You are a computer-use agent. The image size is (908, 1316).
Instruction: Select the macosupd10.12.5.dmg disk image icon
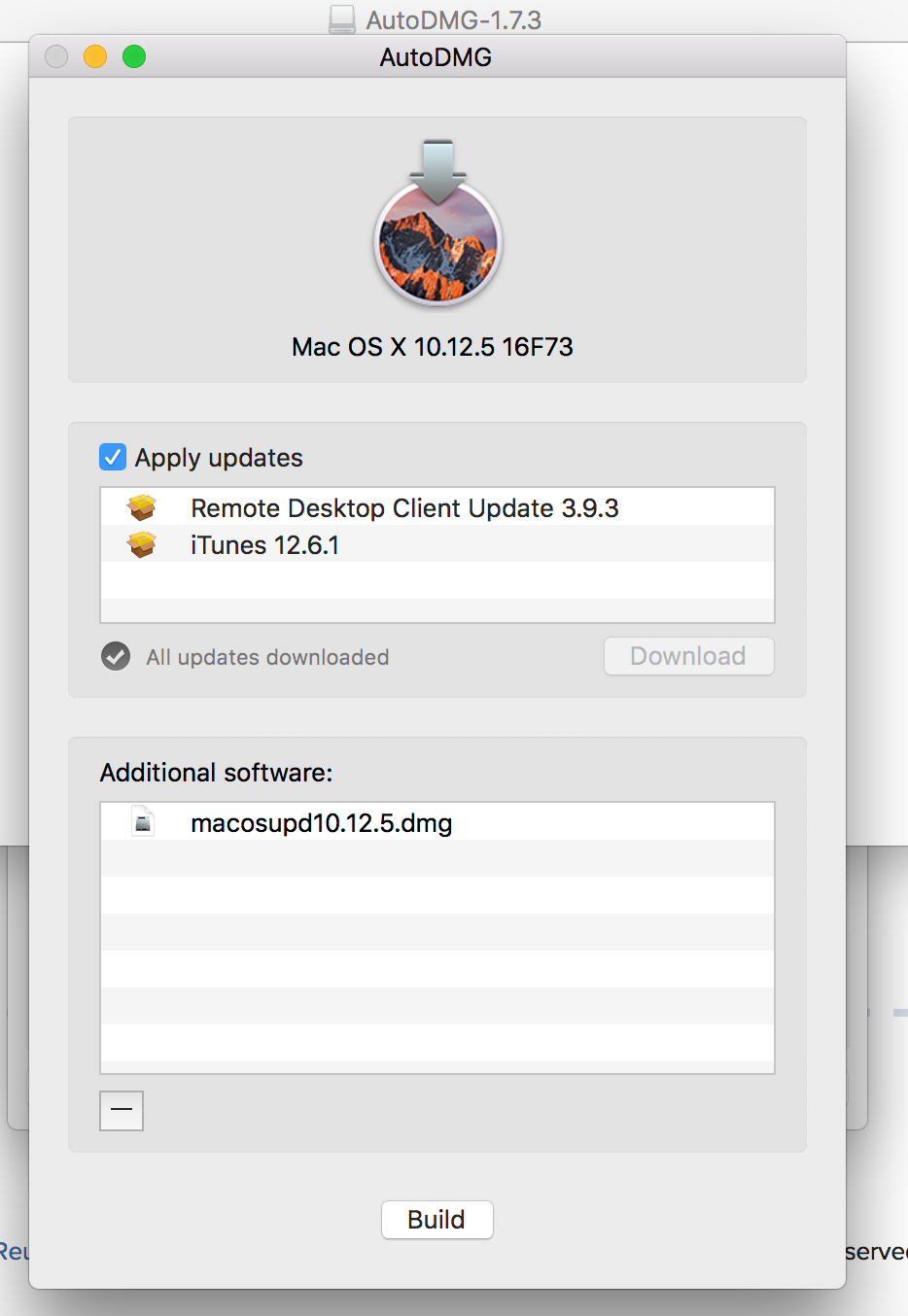point(143,822)
